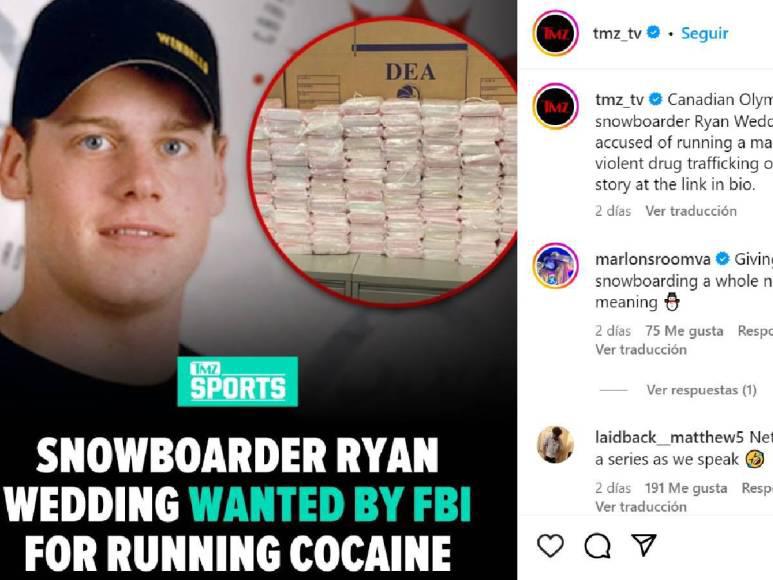Share the post with the paper plane icon
This screenshot has width=773, height=580.
click(644, 545)
